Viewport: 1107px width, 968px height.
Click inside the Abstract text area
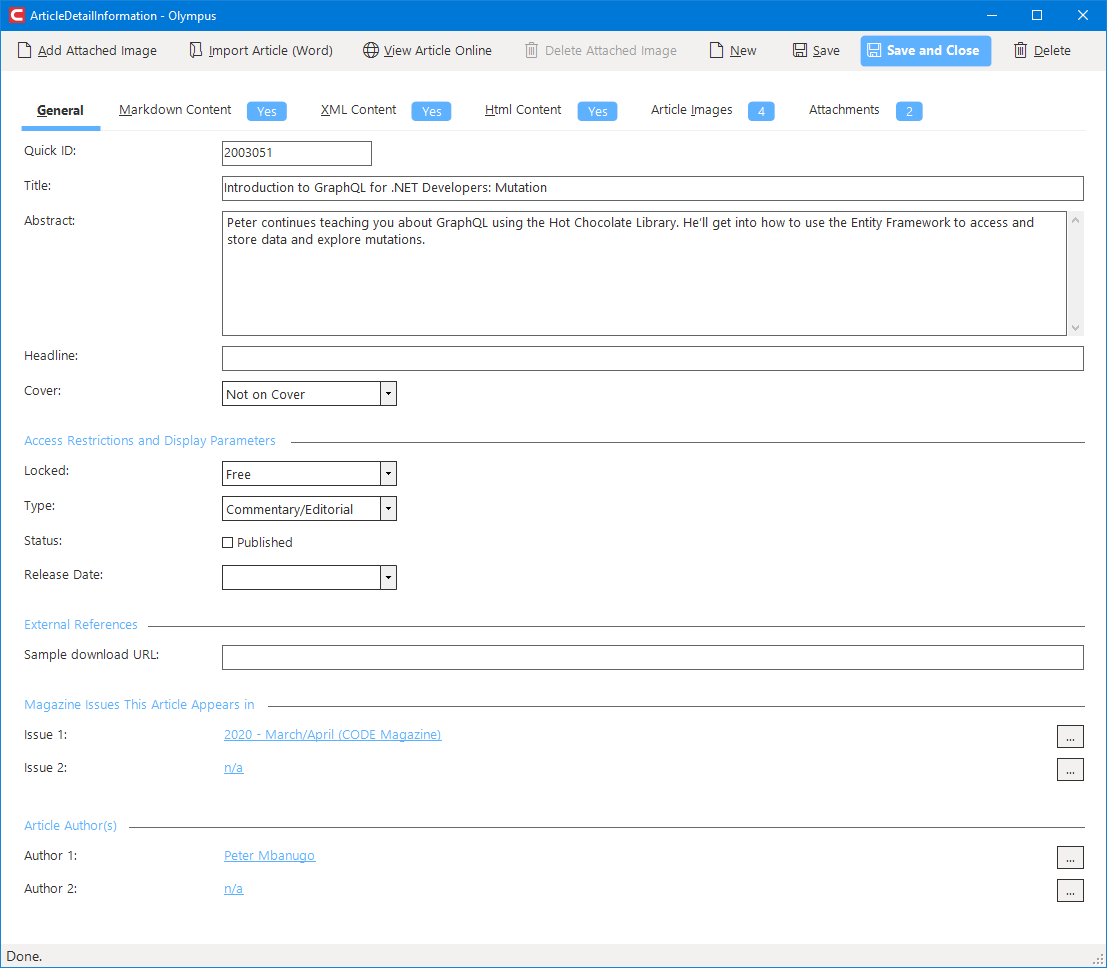point(644,273)
